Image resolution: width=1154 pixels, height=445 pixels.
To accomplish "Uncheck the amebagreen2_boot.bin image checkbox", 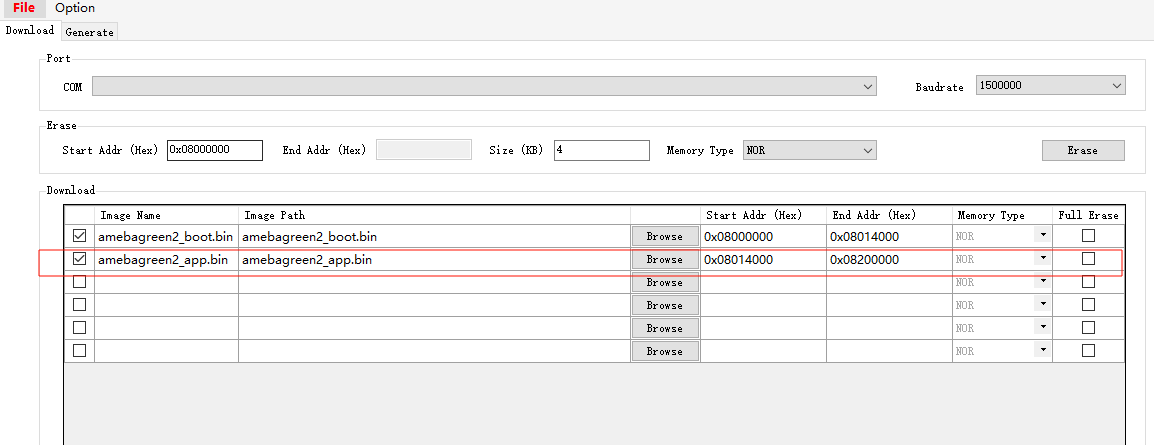I will pyautogui.click(x=80, y=236).
